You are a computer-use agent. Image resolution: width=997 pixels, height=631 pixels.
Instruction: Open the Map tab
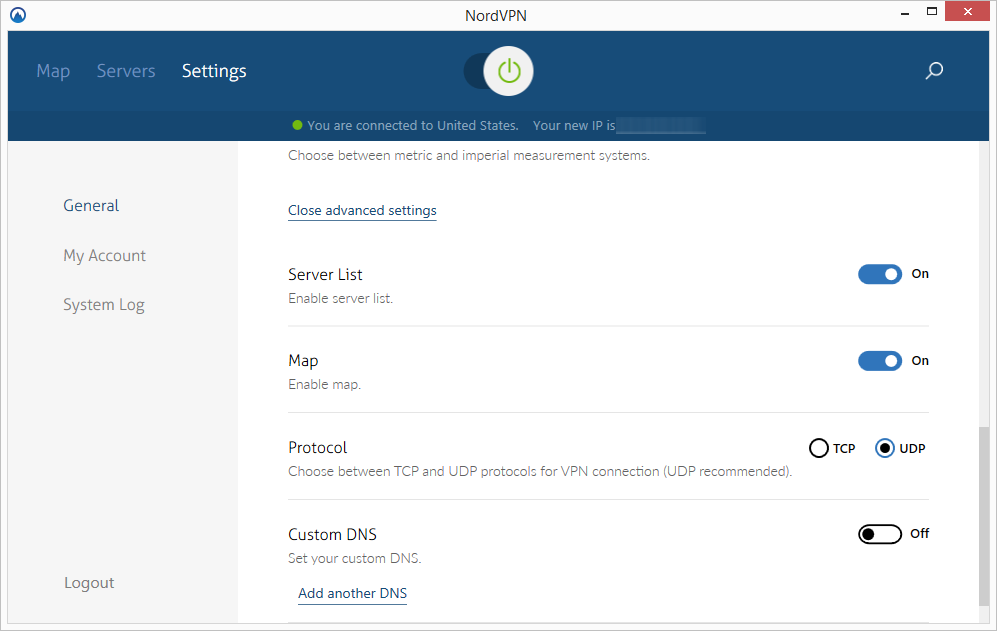pos(53,71)
